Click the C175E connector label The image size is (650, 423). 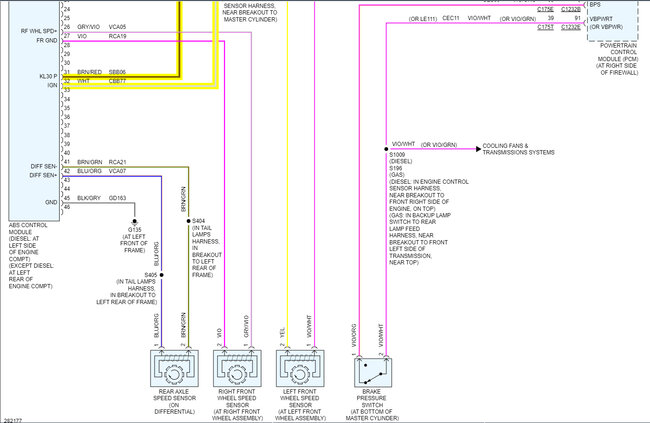coord(545,10)
